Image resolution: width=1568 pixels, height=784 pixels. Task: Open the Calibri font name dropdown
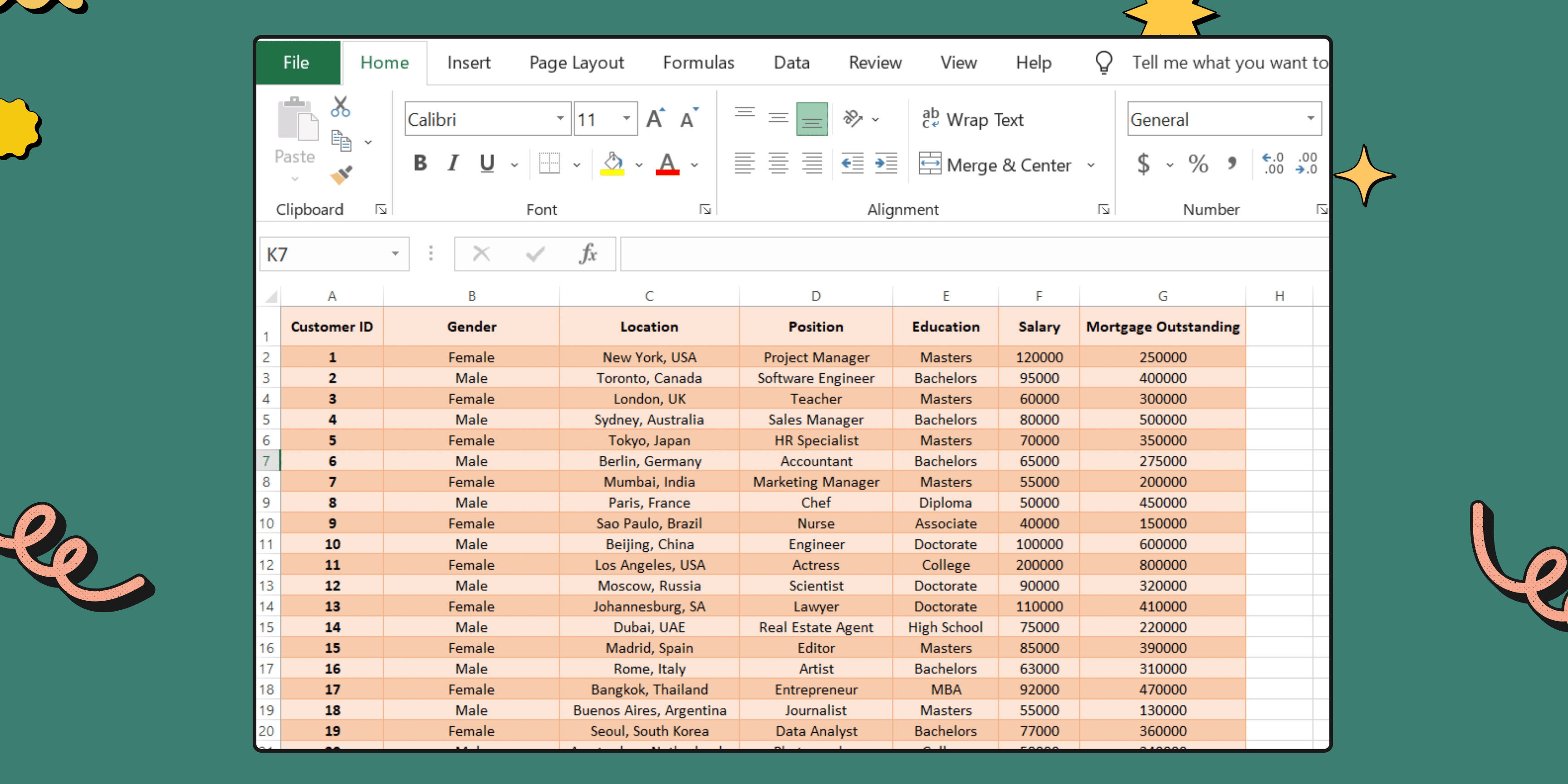pyautogui.click(x=560, y=119)
